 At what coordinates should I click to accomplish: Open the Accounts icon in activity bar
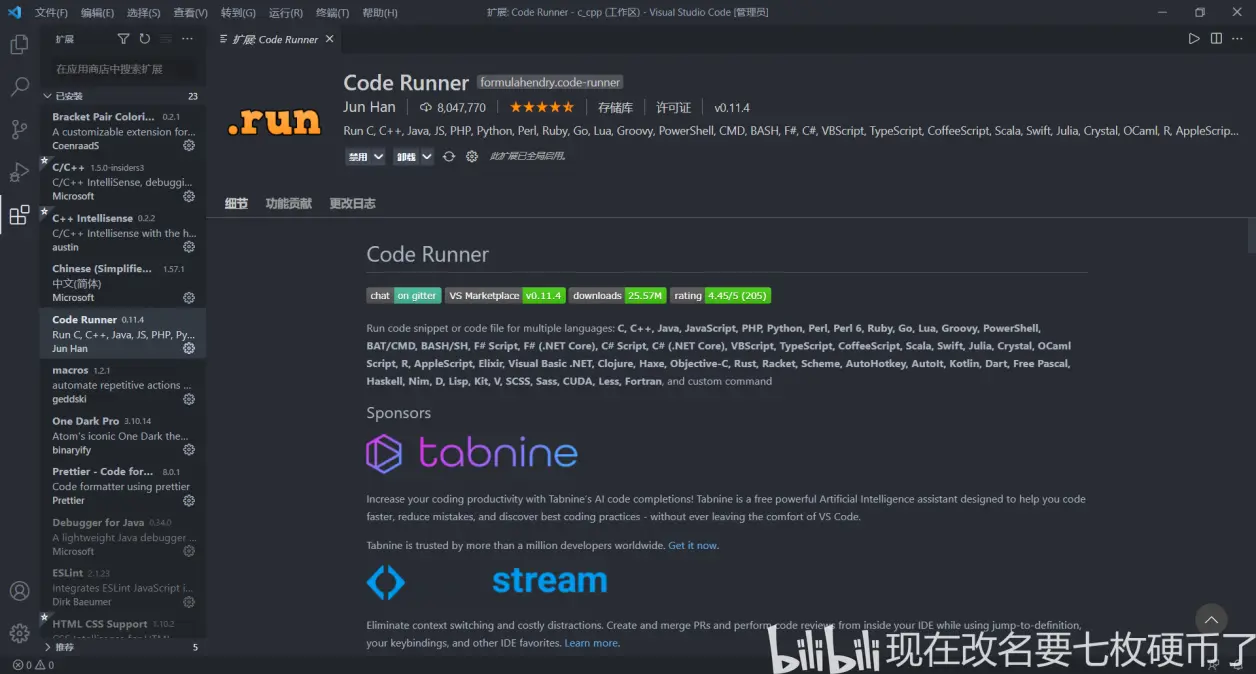tap(19, 591)
